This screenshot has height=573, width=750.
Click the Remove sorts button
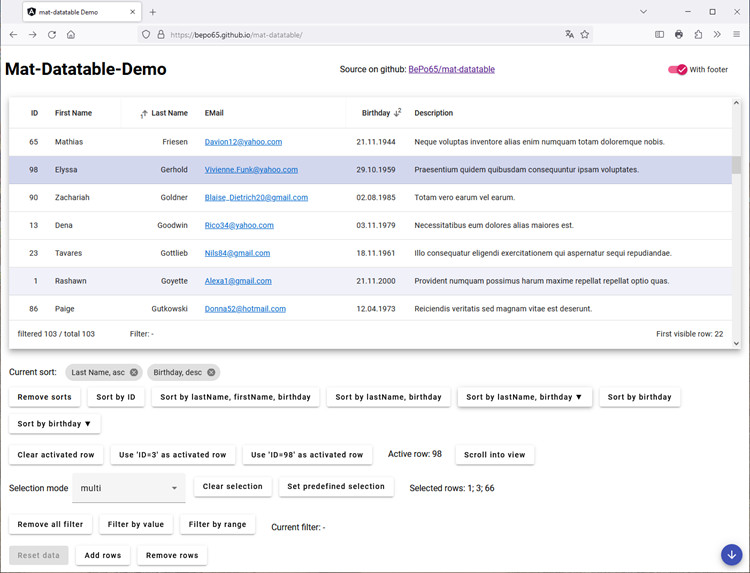(x=44, y=397)
